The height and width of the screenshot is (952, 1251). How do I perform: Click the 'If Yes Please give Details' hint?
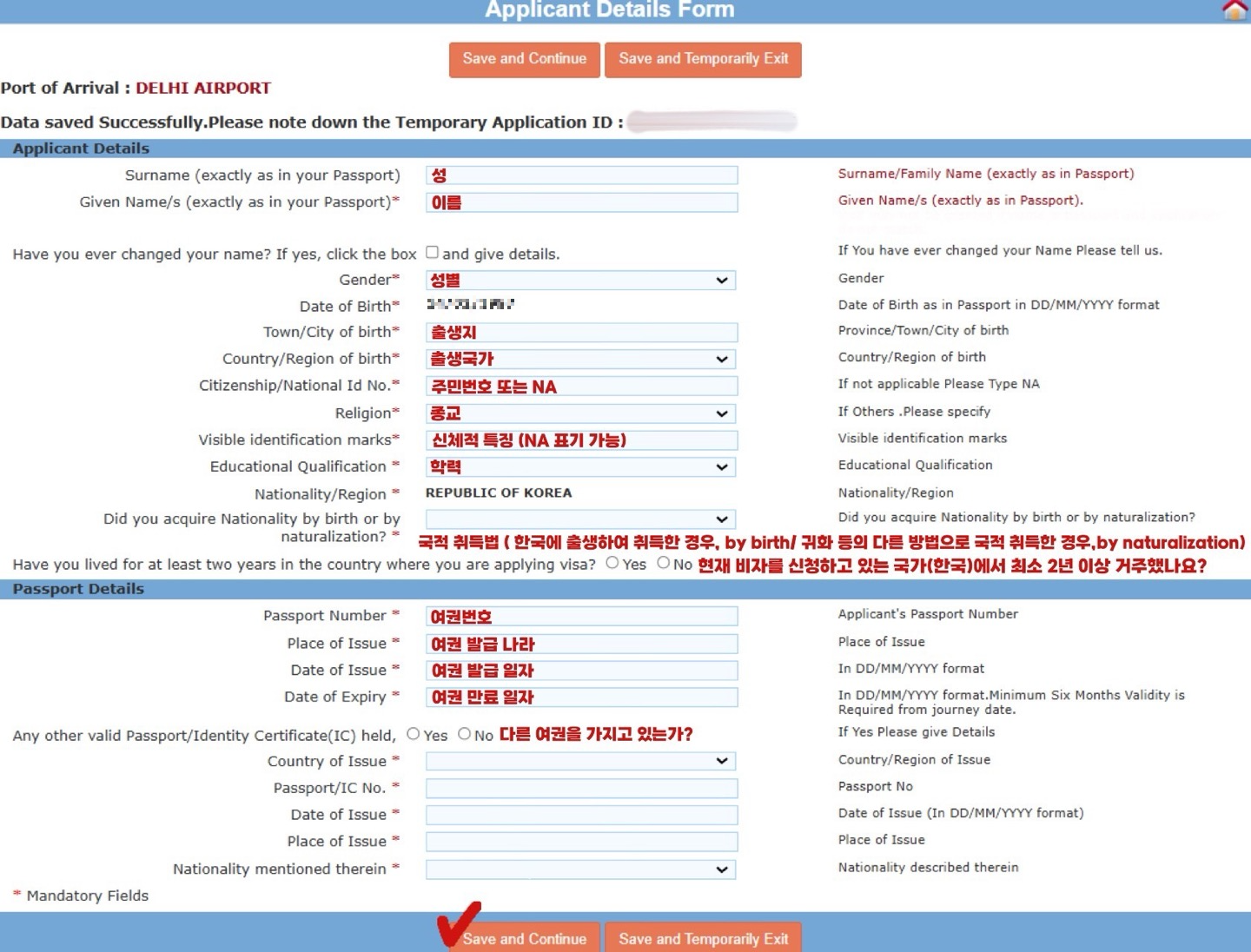(917, 732)
